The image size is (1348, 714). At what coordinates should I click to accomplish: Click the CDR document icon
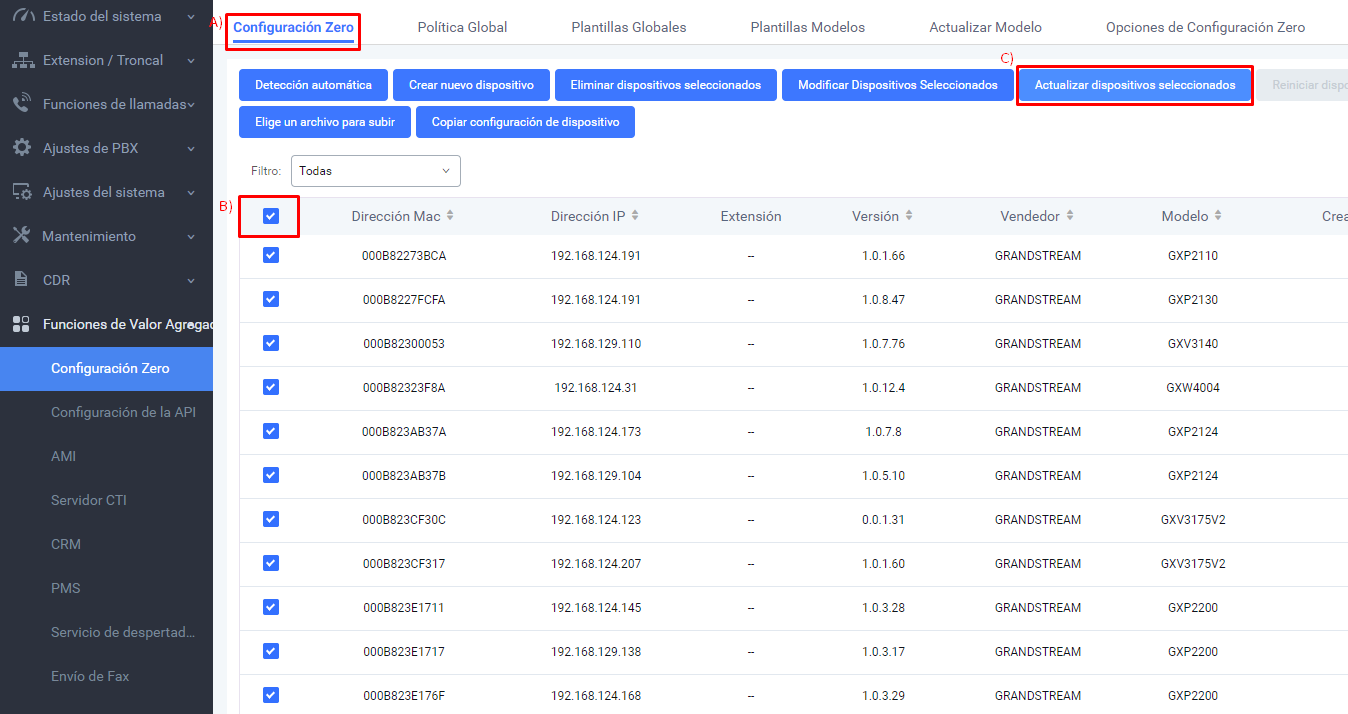click(x=21, y=280)
